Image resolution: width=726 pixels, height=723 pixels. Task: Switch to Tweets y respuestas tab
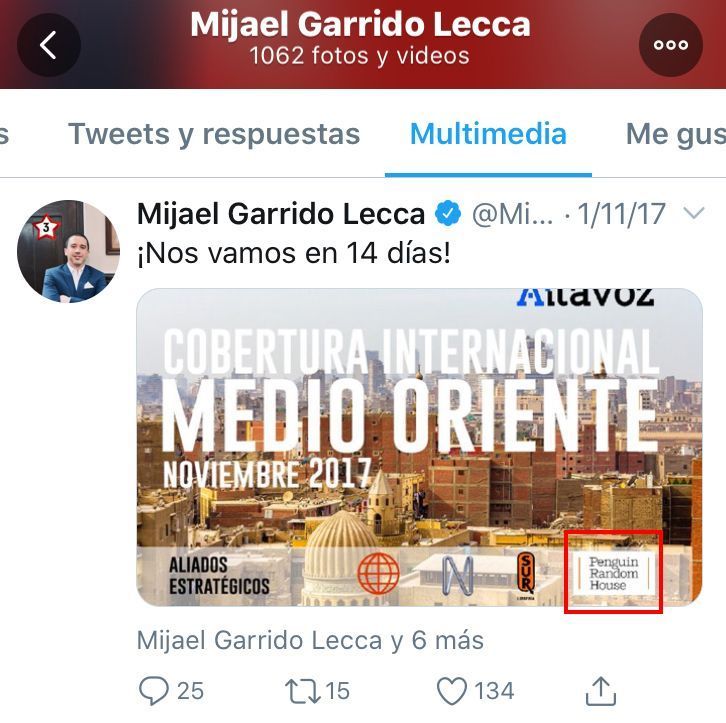pos(214,134)
